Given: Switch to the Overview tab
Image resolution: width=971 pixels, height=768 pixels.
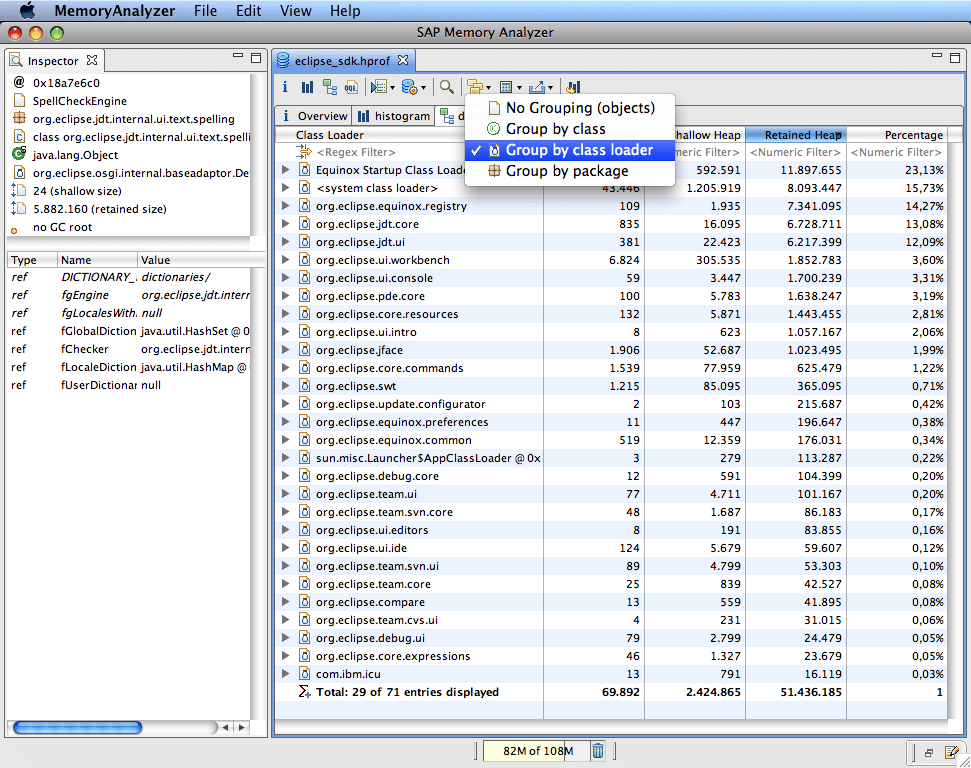Looking at the screenshot, I should click(x=321, y=115).
